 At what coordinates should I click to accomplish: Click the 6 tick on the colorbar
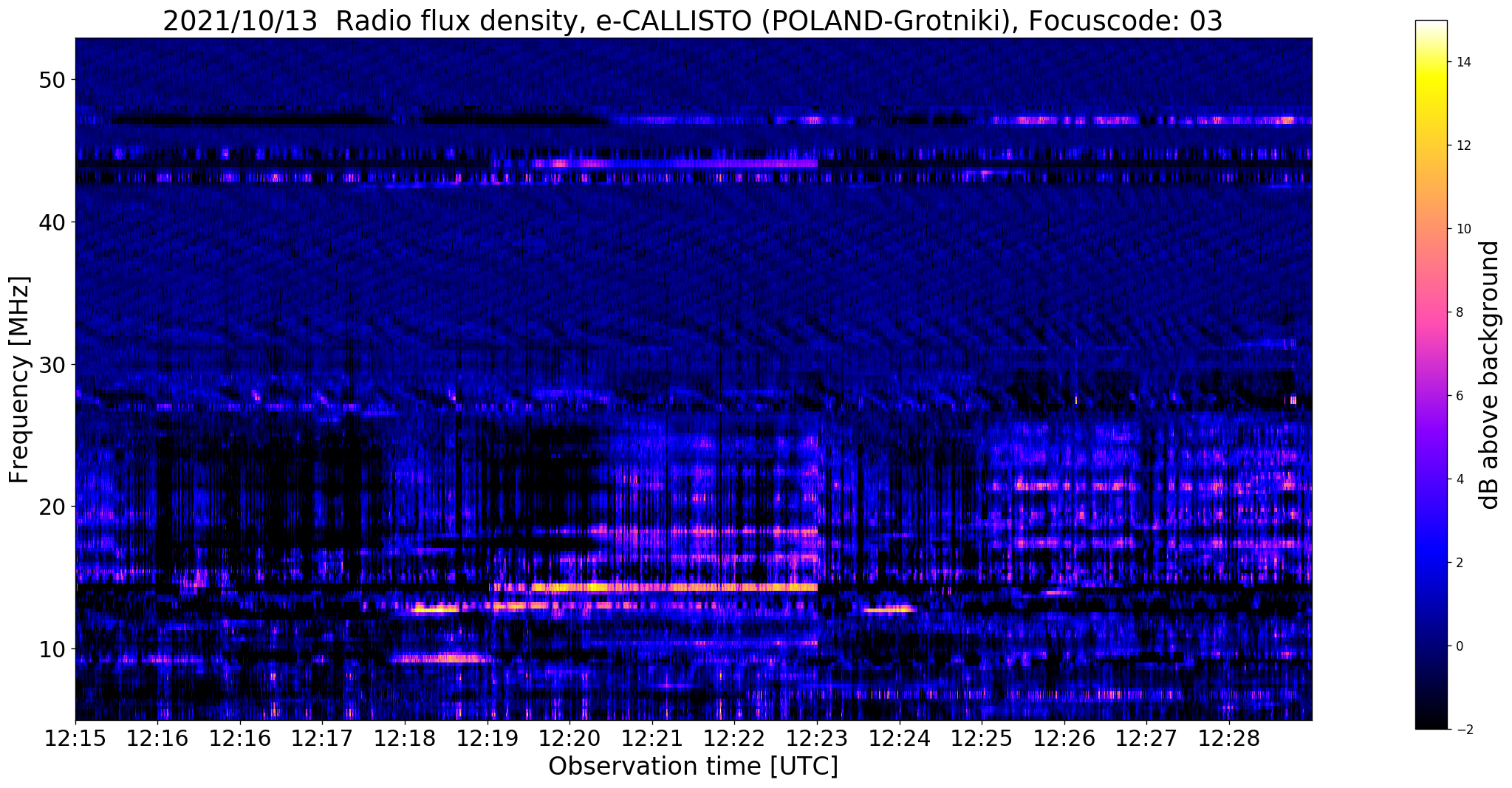point(1459,396)
